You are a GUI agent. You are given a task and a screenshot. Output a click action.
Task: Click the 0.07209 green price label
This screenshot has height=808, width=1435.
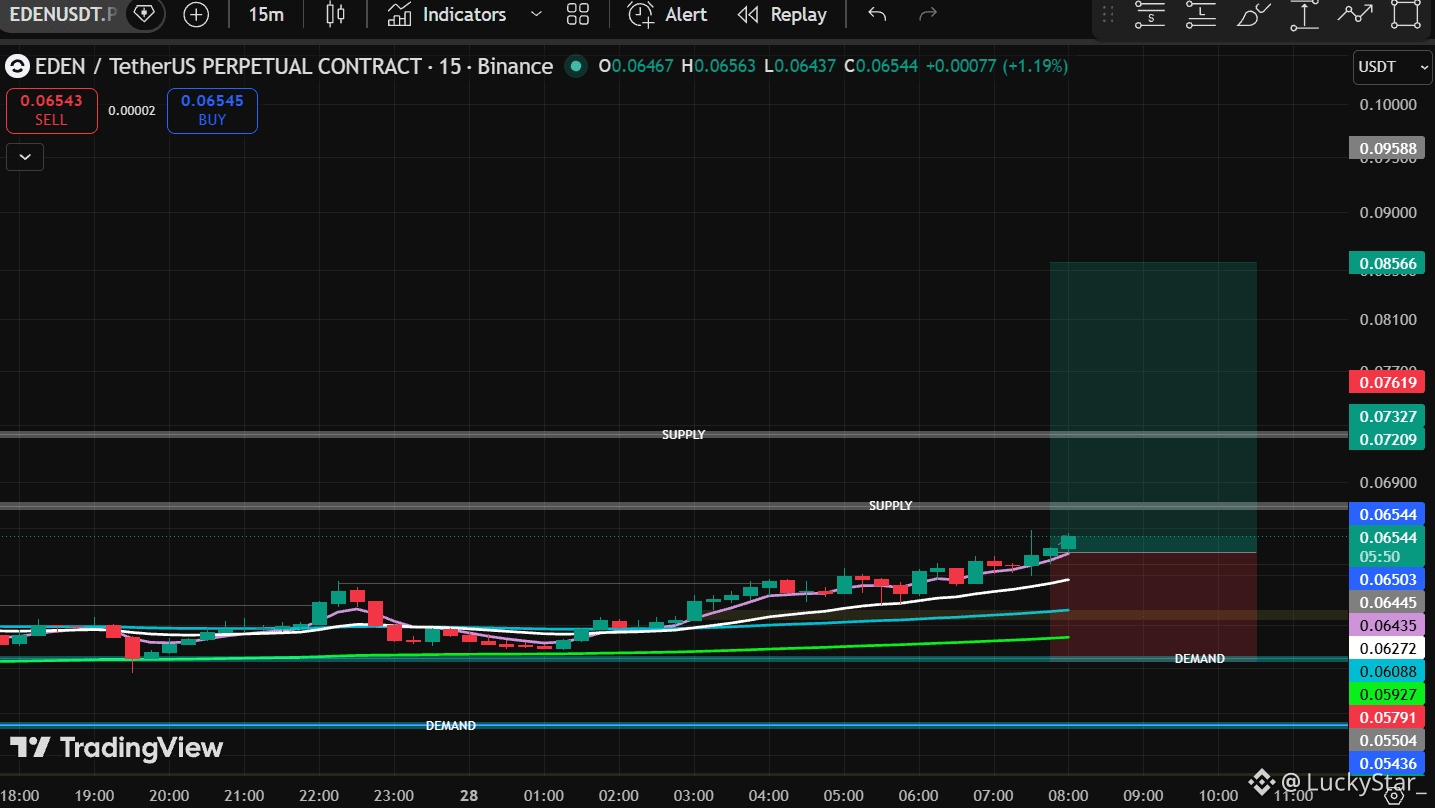click(x=1386, y=440)
